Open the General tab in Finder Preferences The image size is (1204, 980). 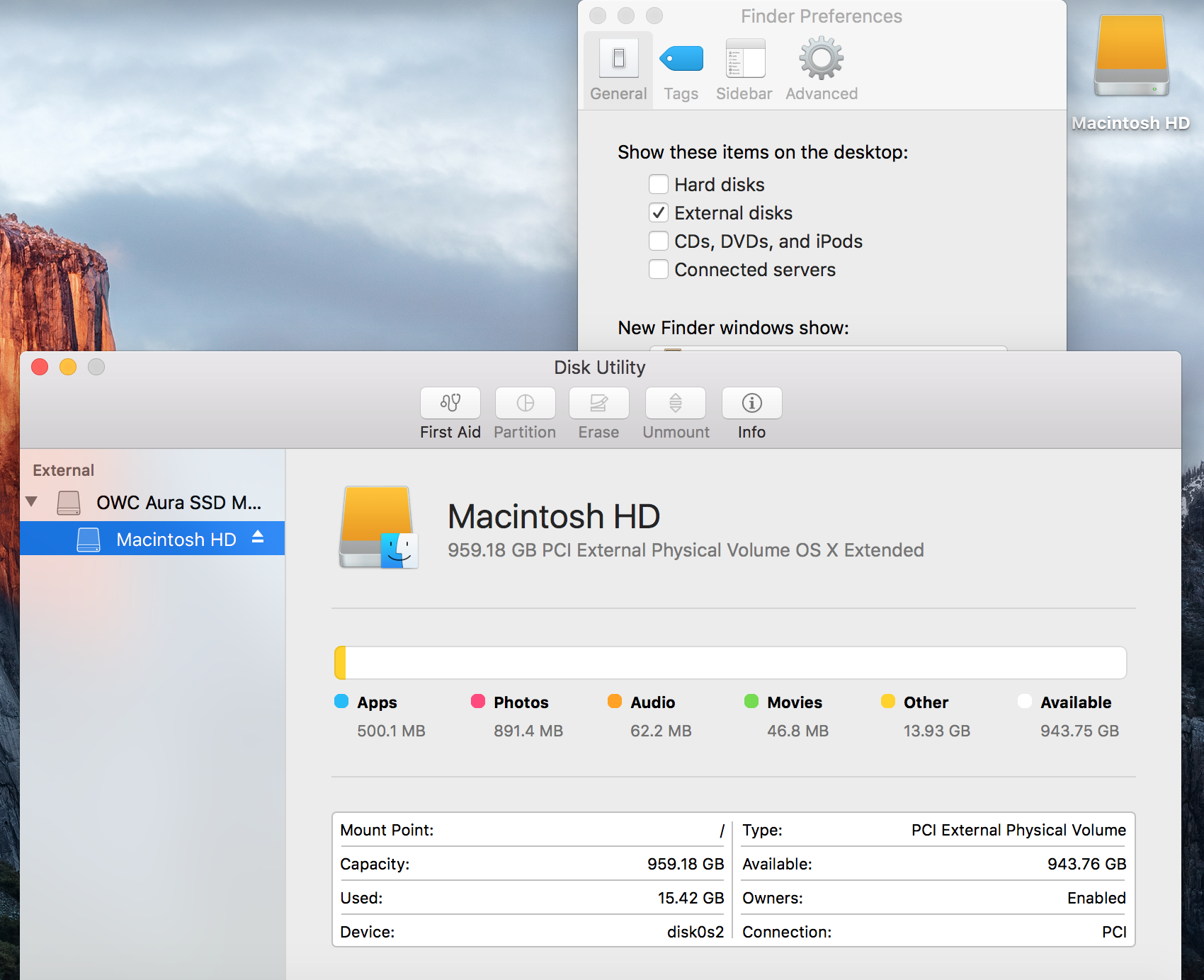[618, 69]
